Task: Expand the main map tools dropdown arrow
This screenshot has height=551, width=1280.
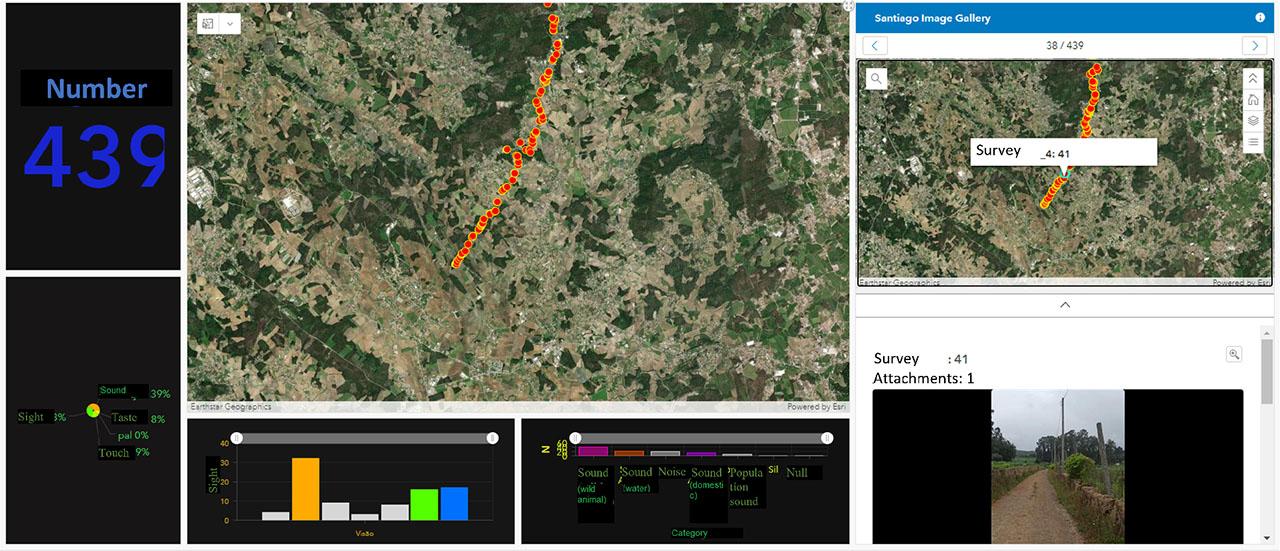Action: (x=230, y=23)
